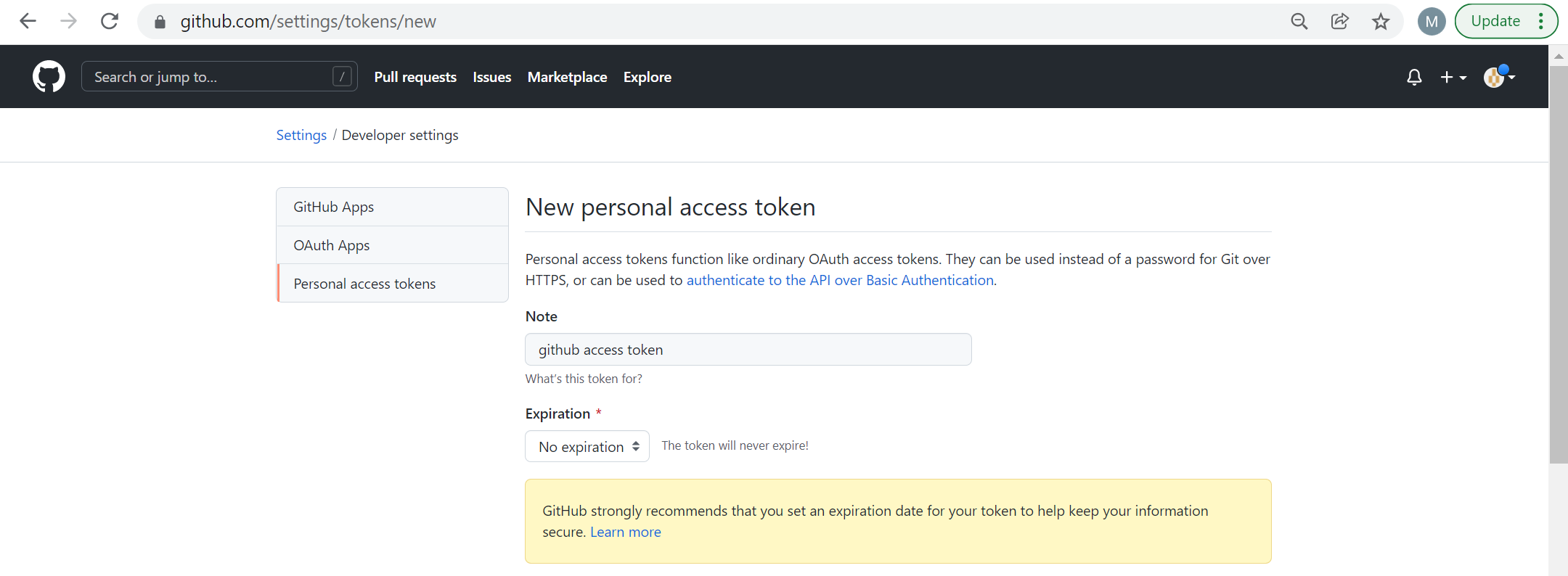The height and width of the screenshot is (576, 1568).
Task: Reload the page with the refresh icon
Action: (110, 21)
